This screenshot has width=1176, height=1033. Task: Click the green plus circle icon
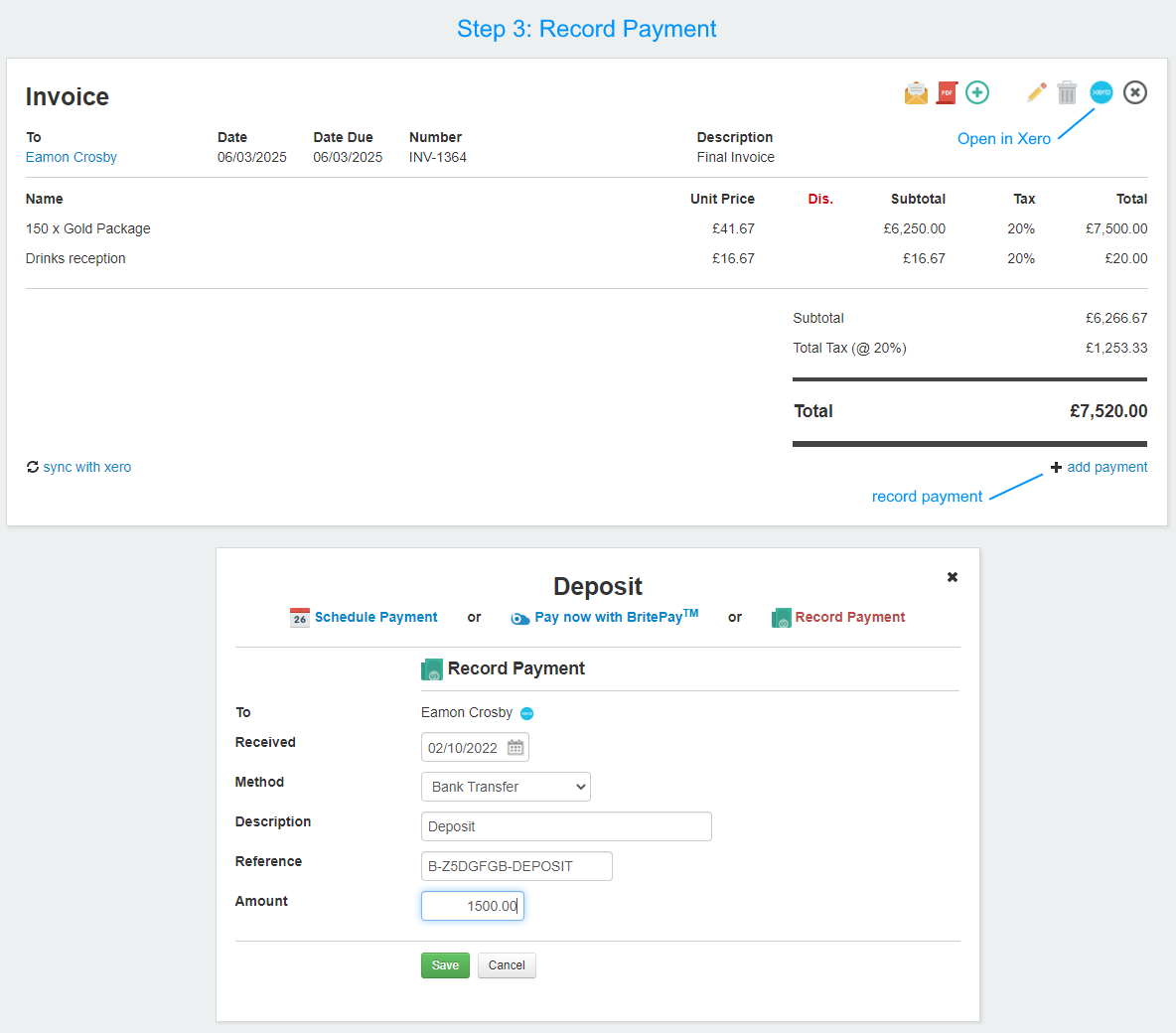tap(977, 92)
